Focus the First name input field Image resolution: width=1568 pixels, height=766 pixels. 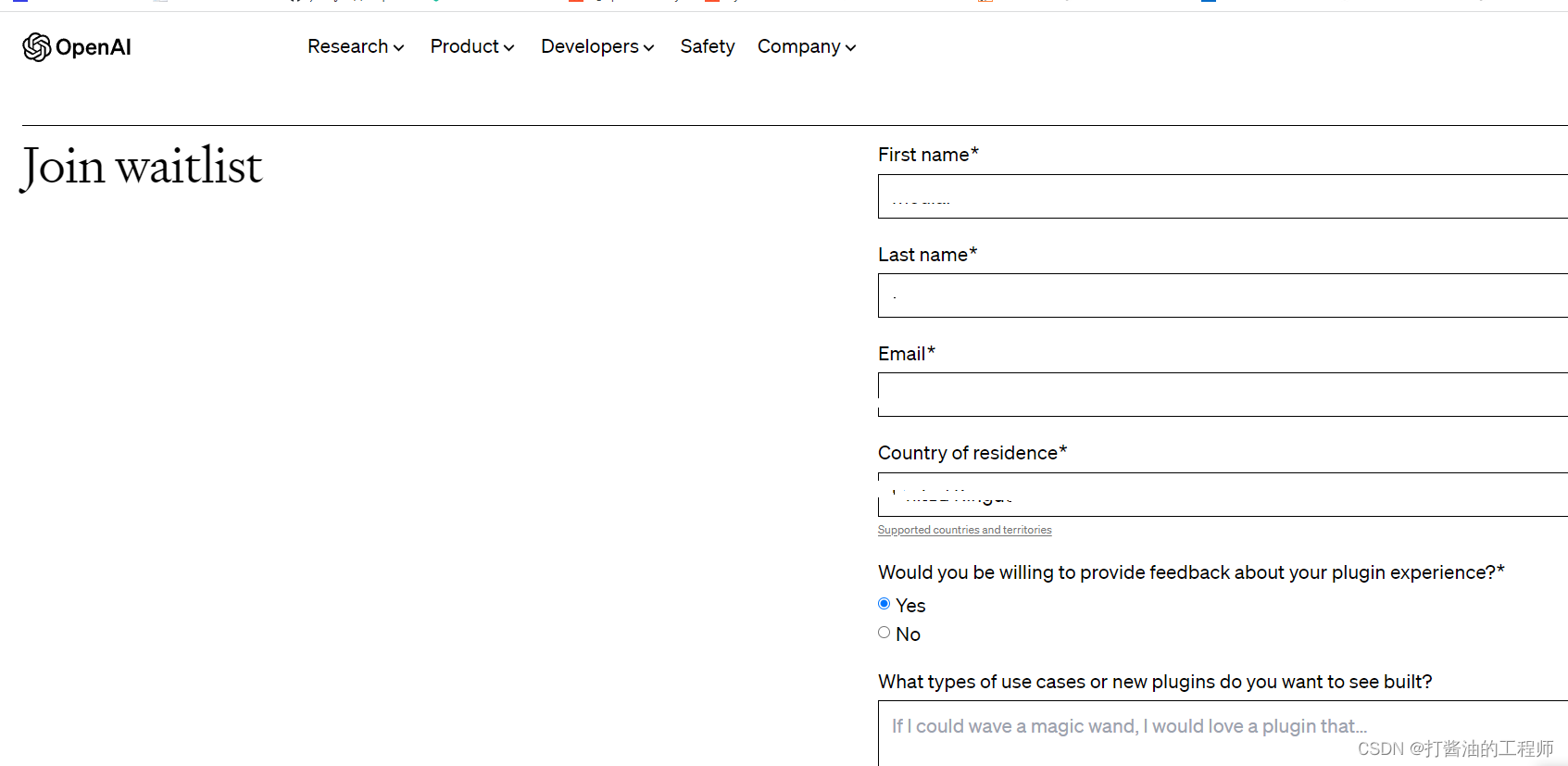tap(1223, 196)
